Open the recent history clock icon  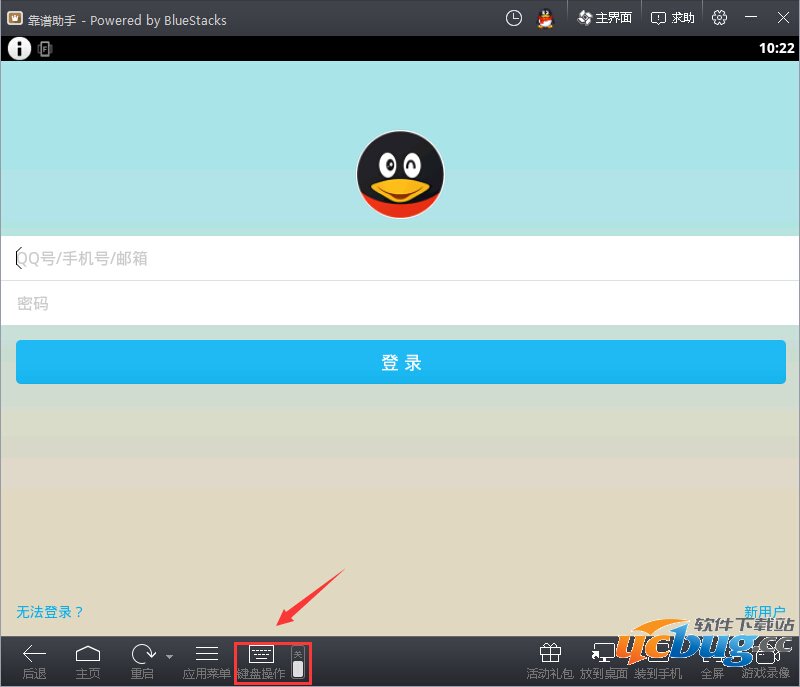coord(514,18)
